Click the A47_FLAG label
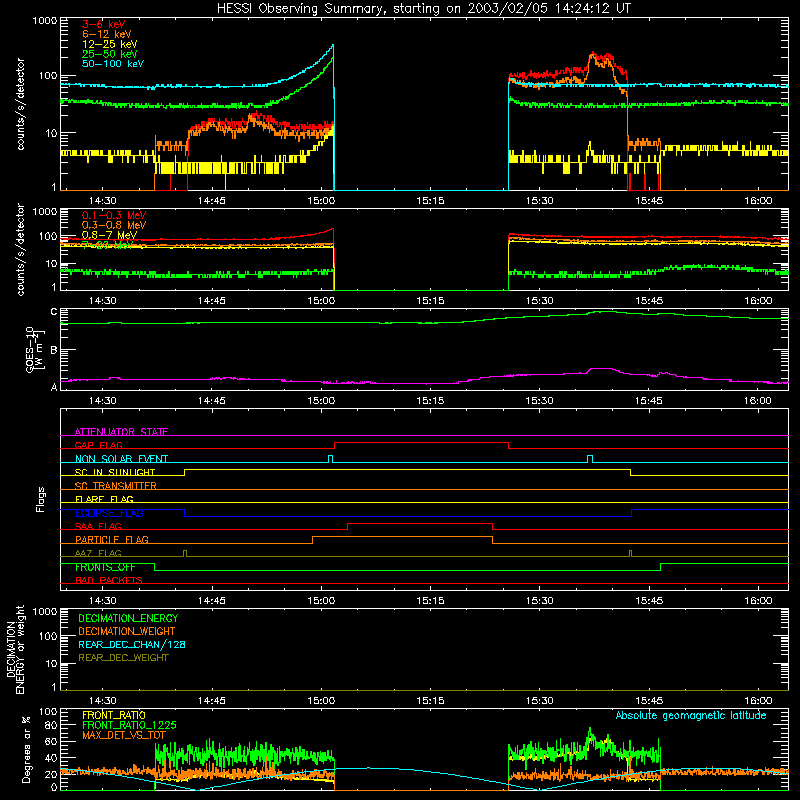 click(98, 553)
